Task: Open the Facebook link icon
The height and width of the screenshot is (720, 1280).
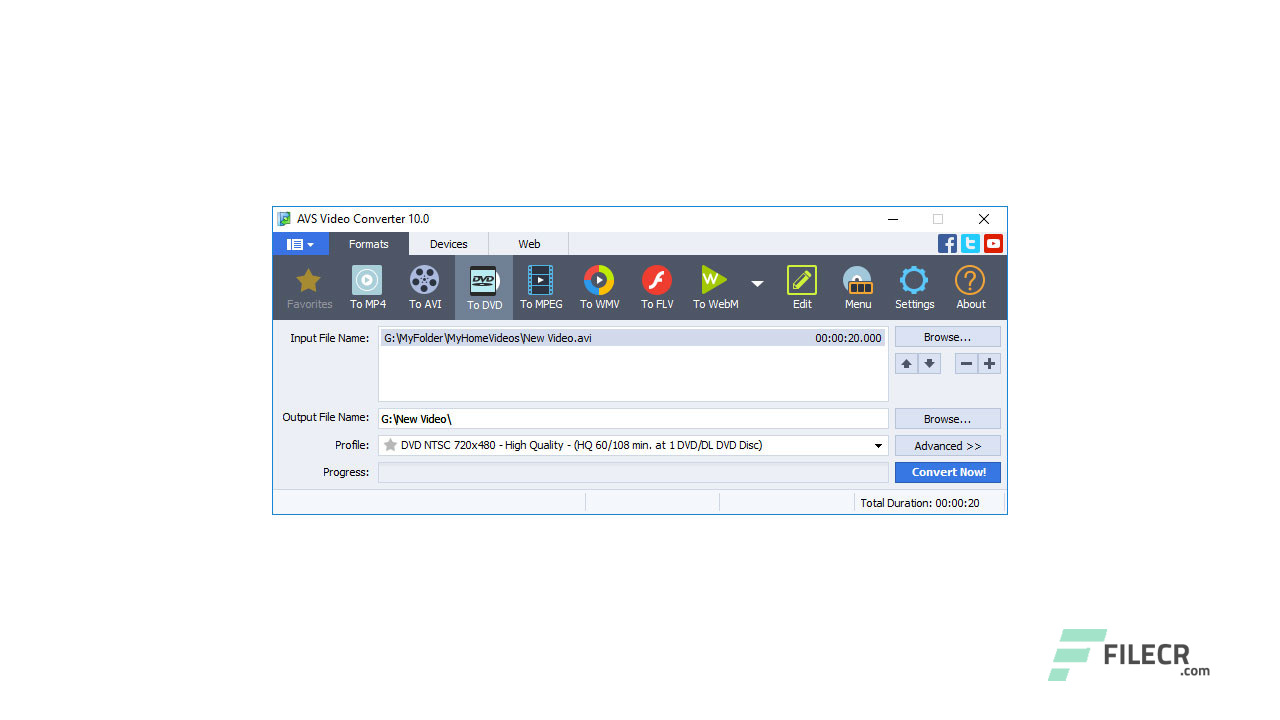Action: (947, 243)
